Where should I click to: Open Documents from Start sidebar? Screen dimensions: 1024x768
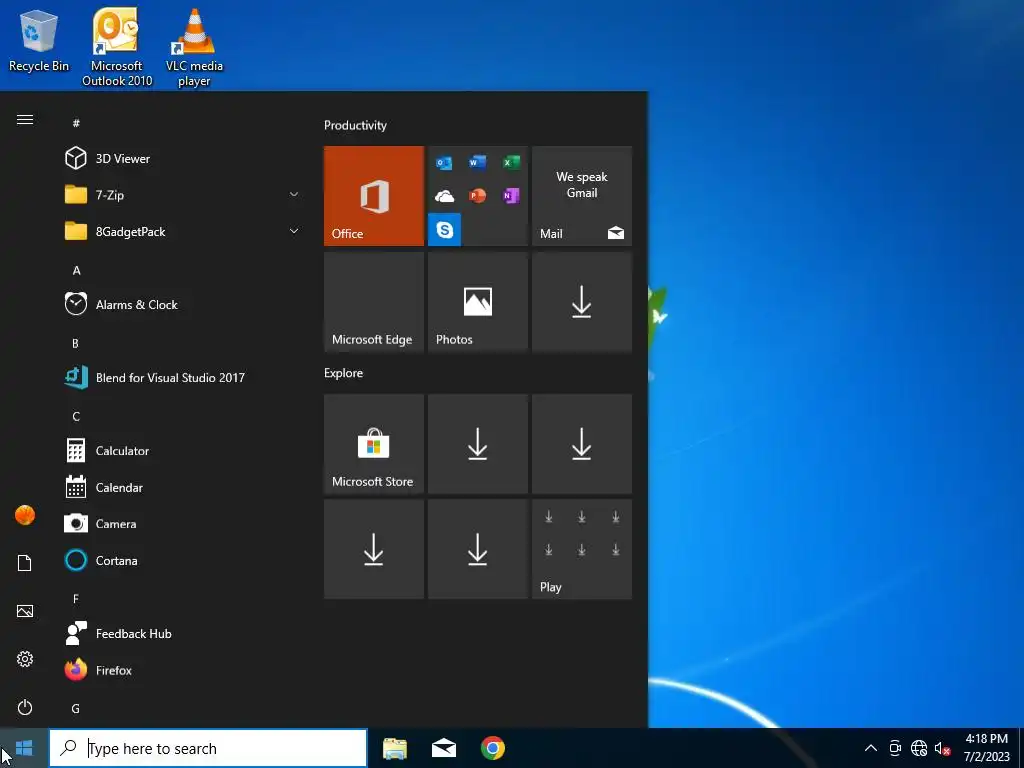click(25, 563)
